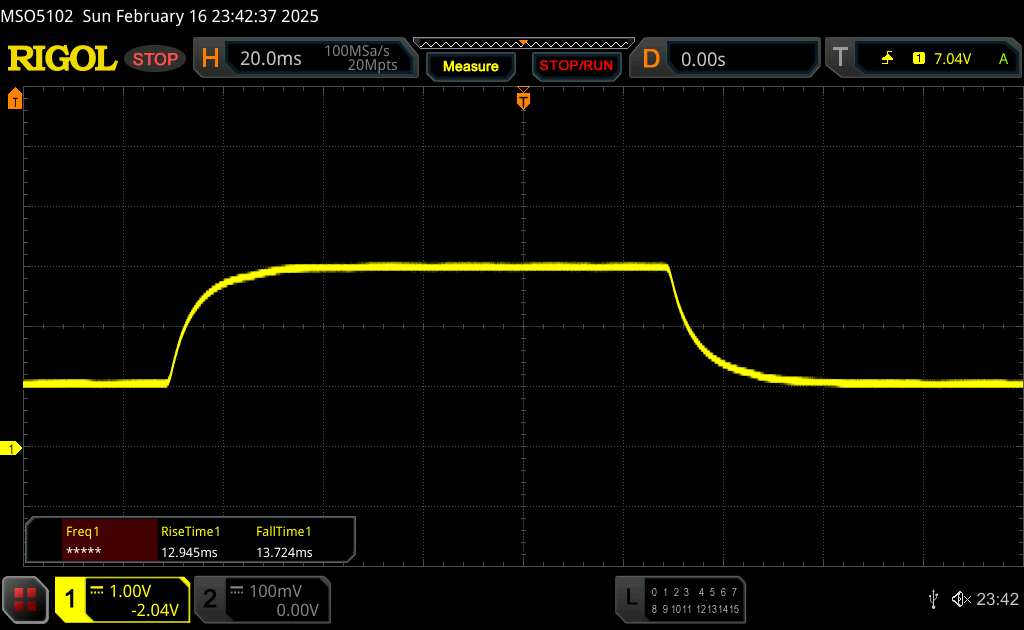The image size is (1024, 630).
Task: Select the Freq1 measurement item
Action: click(x=92, y=541)
